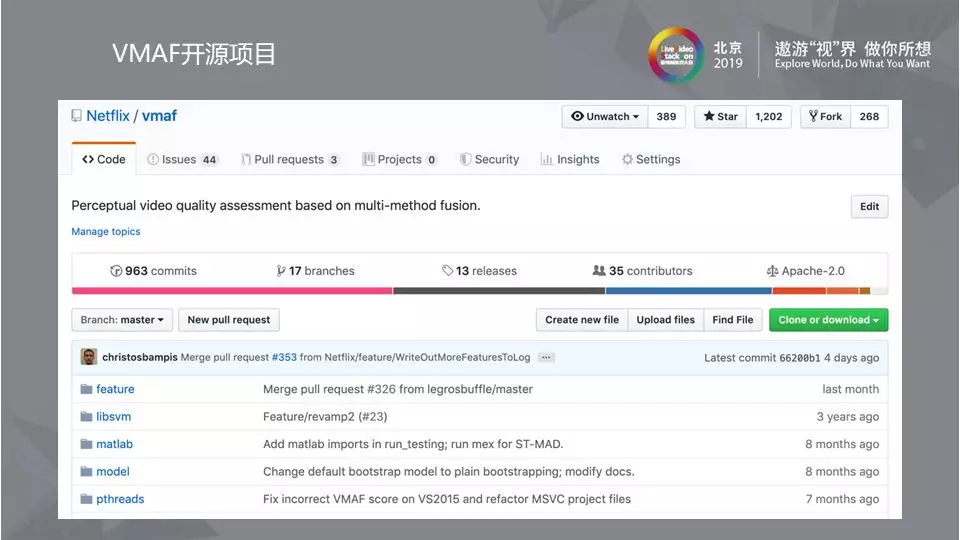The width and height of the screenshot is (960, 540).
Task: Click the commits clock icon
Action: click(x=116, y=271)
